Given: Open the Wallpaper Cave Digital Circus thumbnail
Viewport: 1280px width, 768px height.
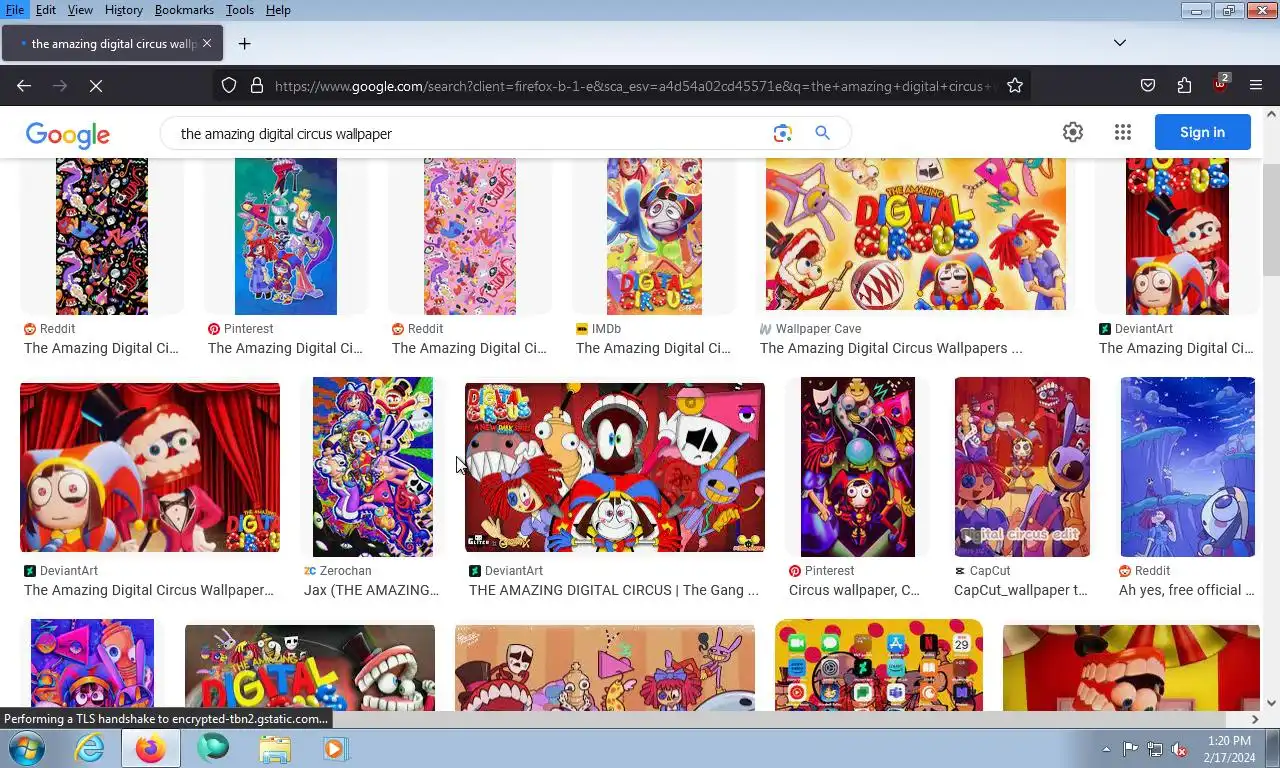Looking at the screenshot, I should pos(915,234).
